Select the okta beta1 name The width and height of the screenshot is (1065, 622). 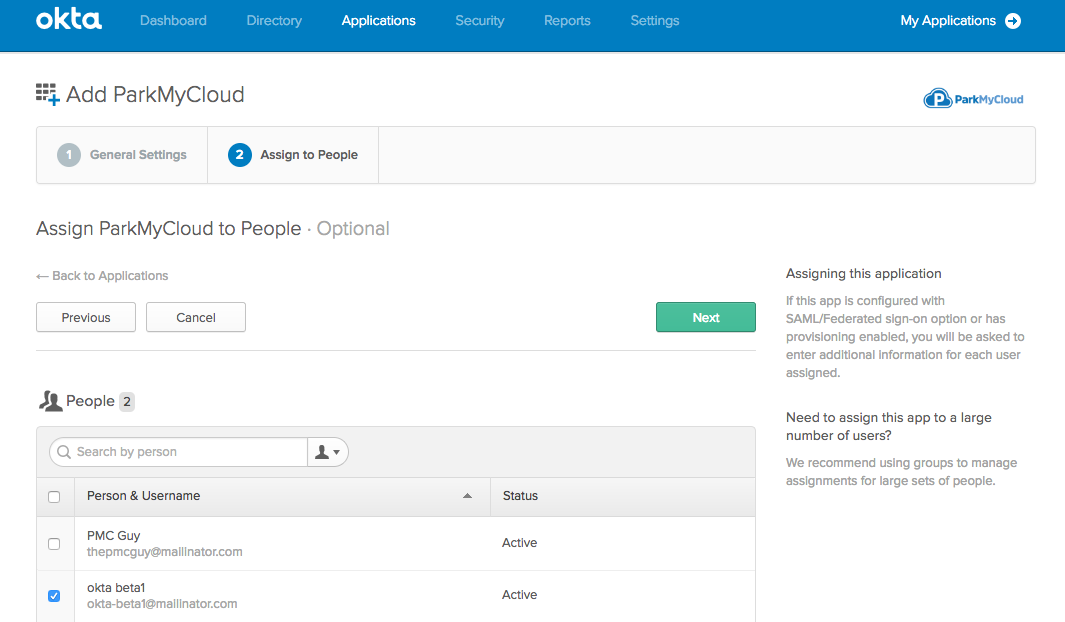coord(116,588)
